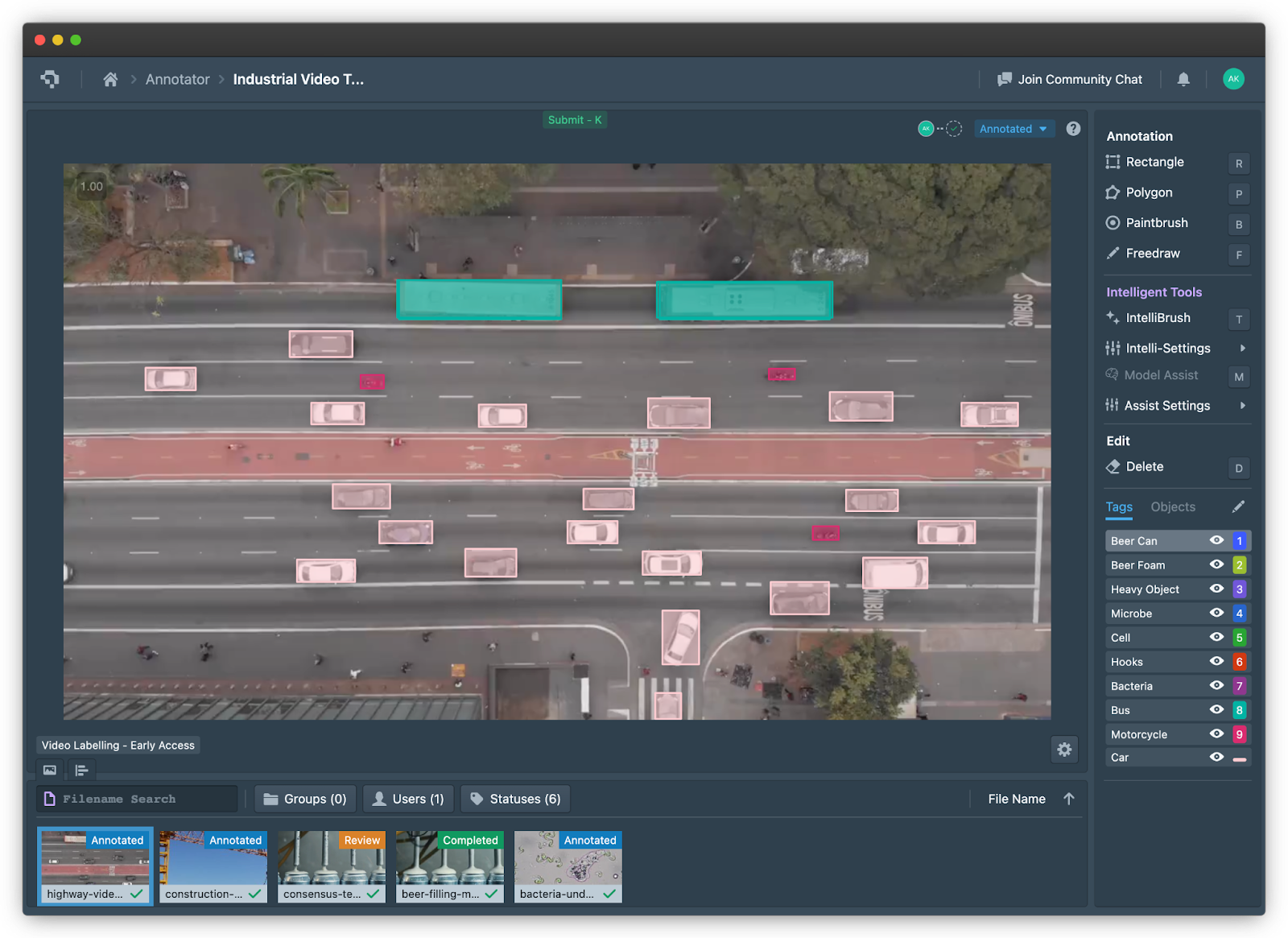Viewport: 1288px width, 938px height.
Task: Select the Polygon tool
Action: [1148, 192]
